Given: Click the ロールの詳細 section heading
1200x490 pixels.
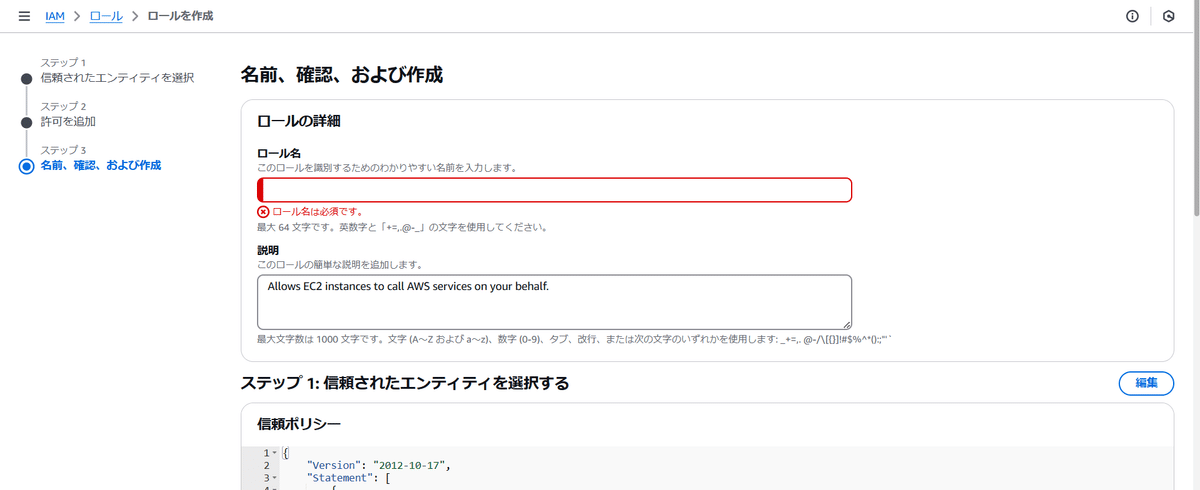Looking at the screenshot, I should [x=299, y=121].
